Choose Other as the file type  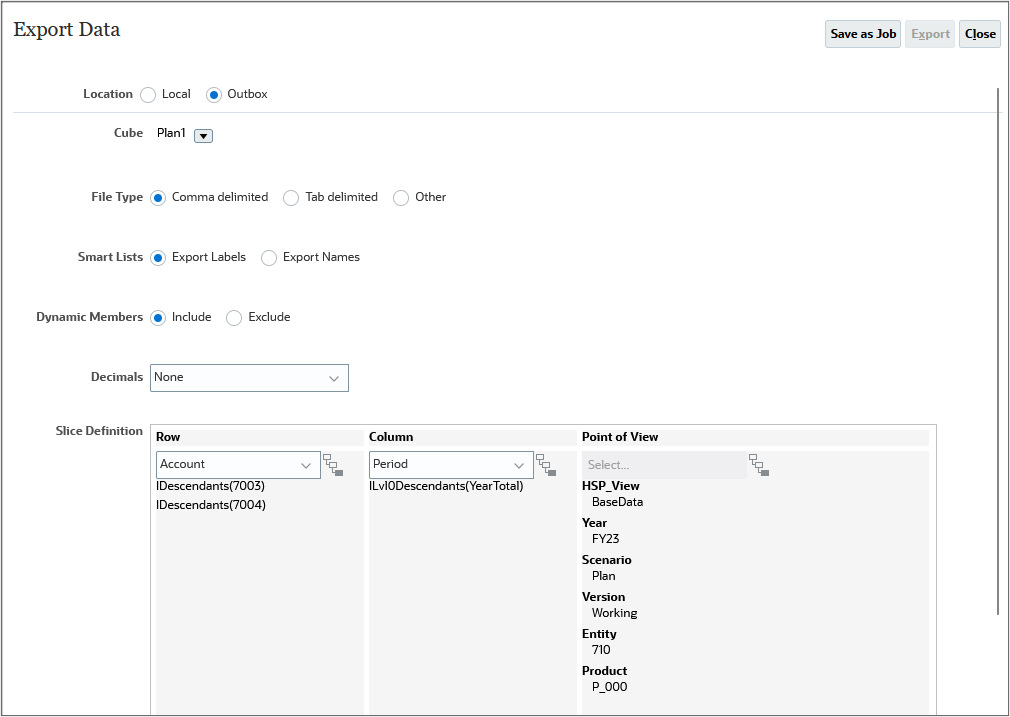[x=400, y=197]
